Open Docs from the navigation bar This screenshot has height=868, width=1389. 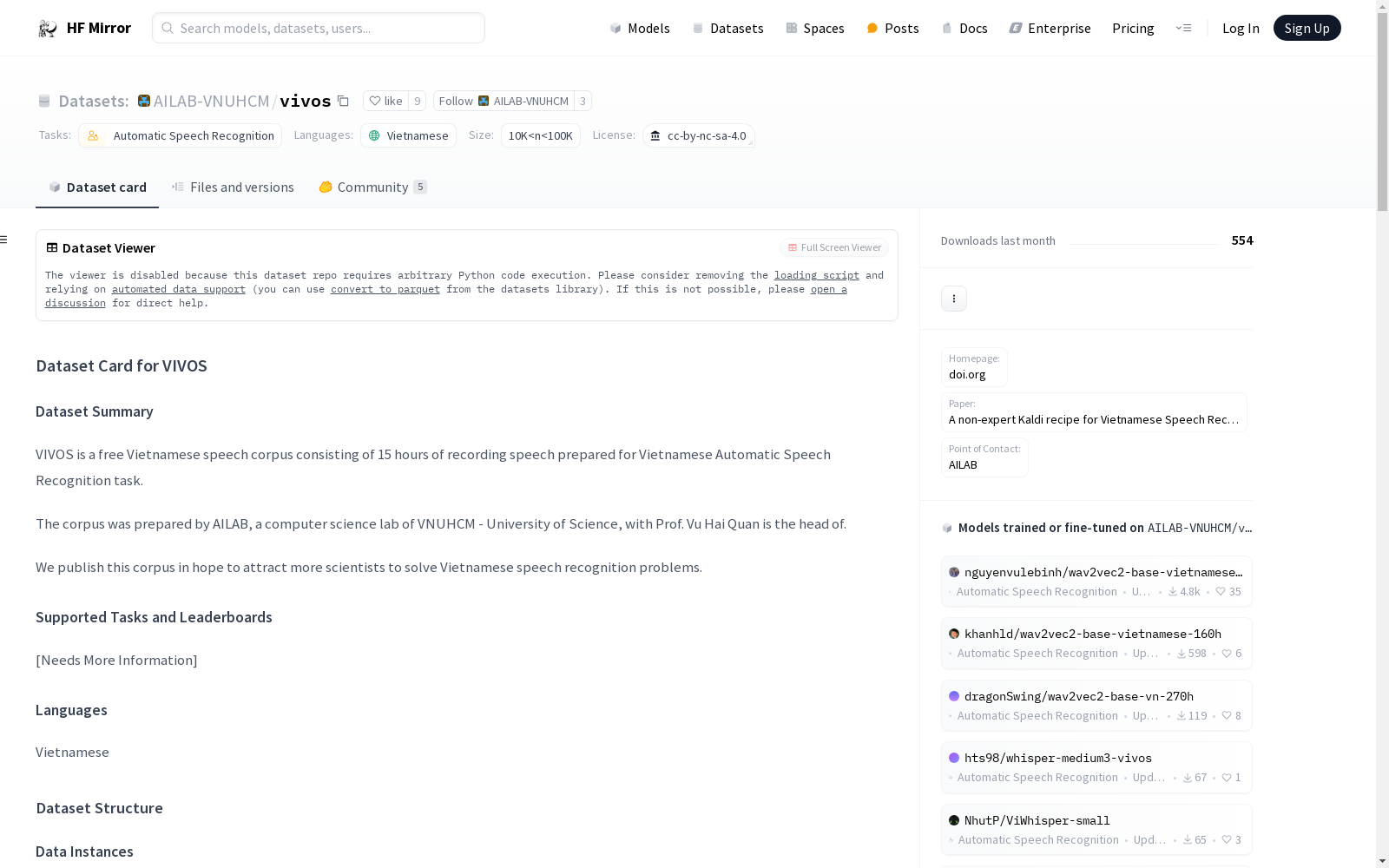click(964, 28)
